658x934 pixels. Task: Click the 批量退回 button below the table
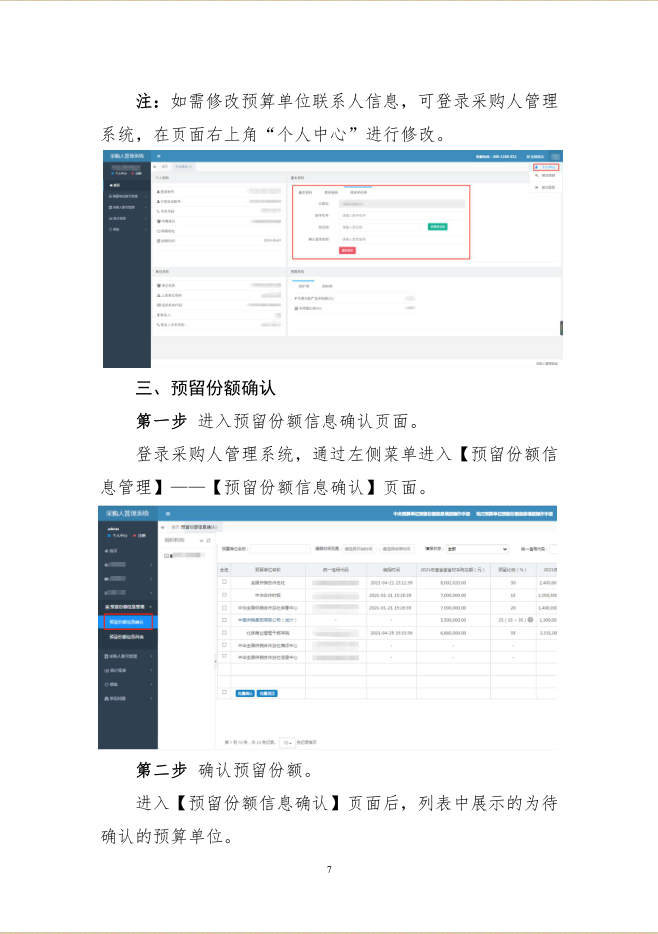coord(267,693)
